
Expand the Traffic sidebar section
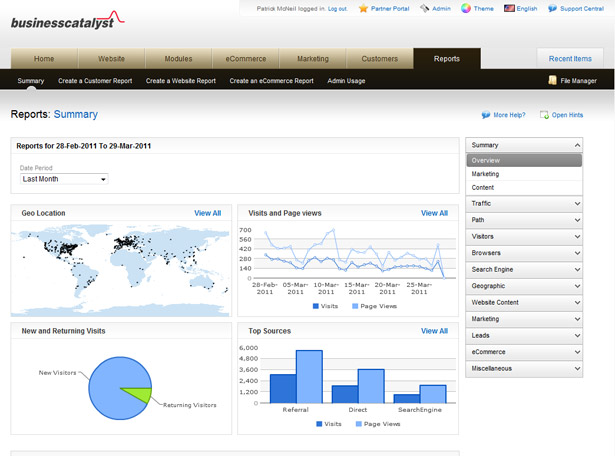pyautogui.click(x=524, y=203)
